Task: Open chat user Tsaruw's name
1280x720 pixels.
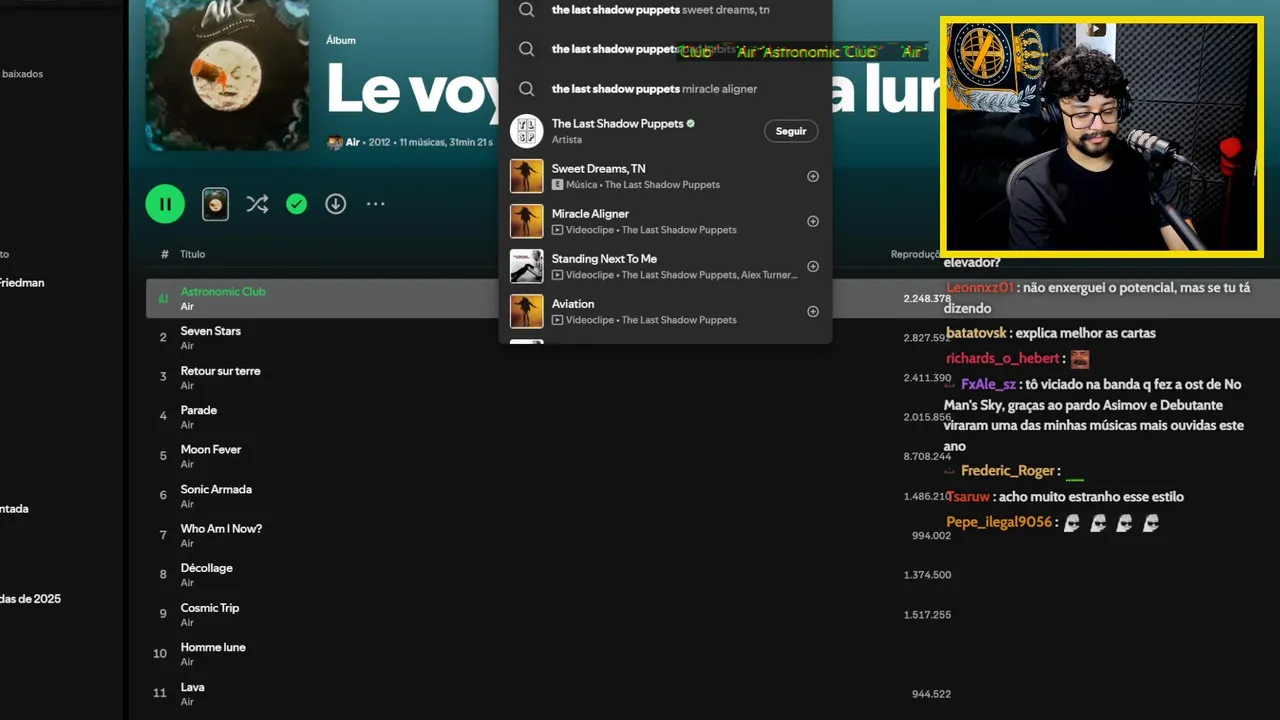Action: tap(968, 497)
